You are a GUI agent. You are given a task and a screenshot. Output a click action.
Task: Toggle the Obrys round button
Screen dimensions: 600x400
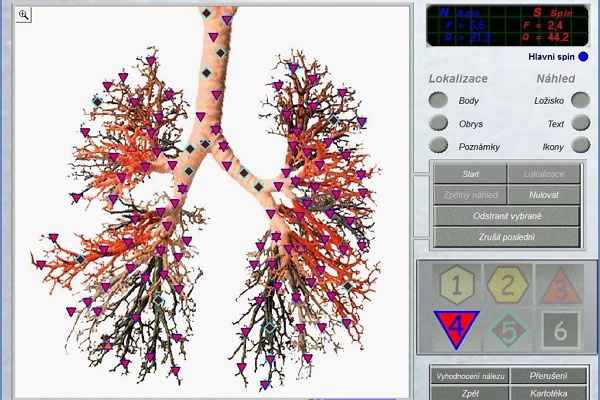tap(438, 123)
